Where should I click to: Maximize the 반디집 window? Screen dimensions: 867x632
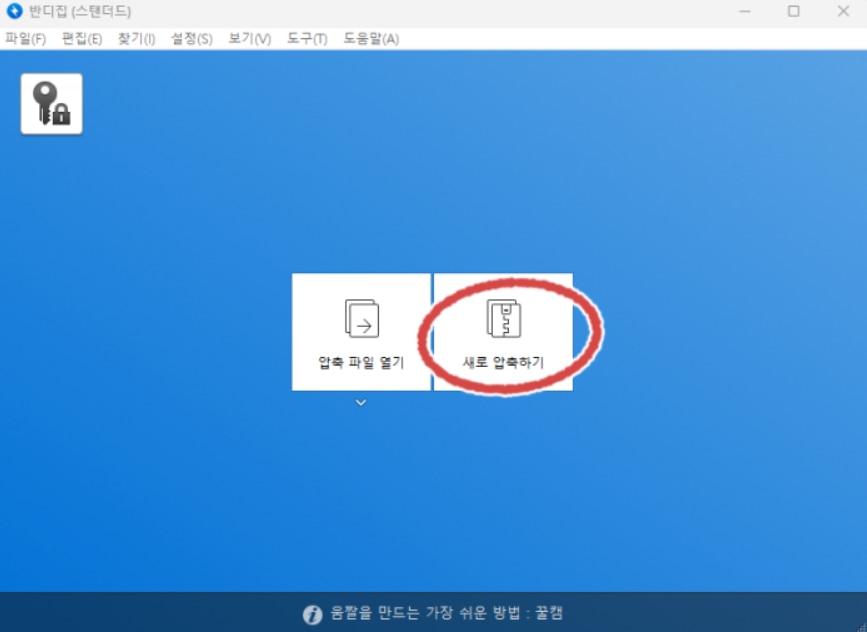pos(793,11)
